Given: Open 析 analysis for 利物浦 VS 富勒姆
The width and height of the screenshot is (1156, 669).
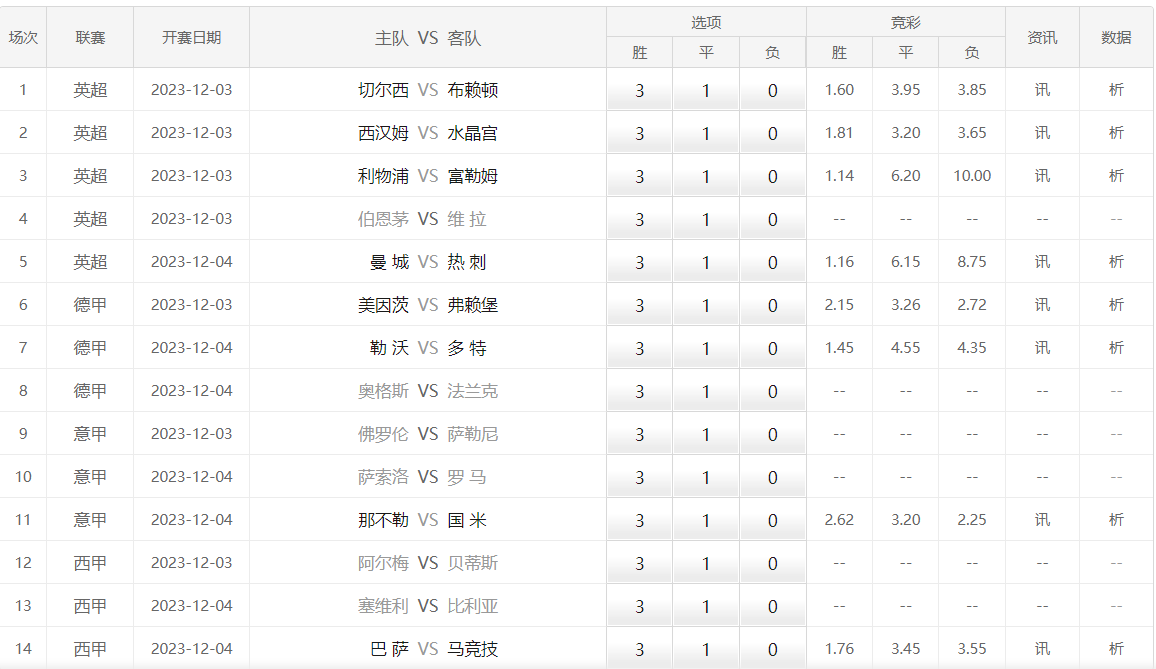Looking at the screenshot, I should point(1116,176).
